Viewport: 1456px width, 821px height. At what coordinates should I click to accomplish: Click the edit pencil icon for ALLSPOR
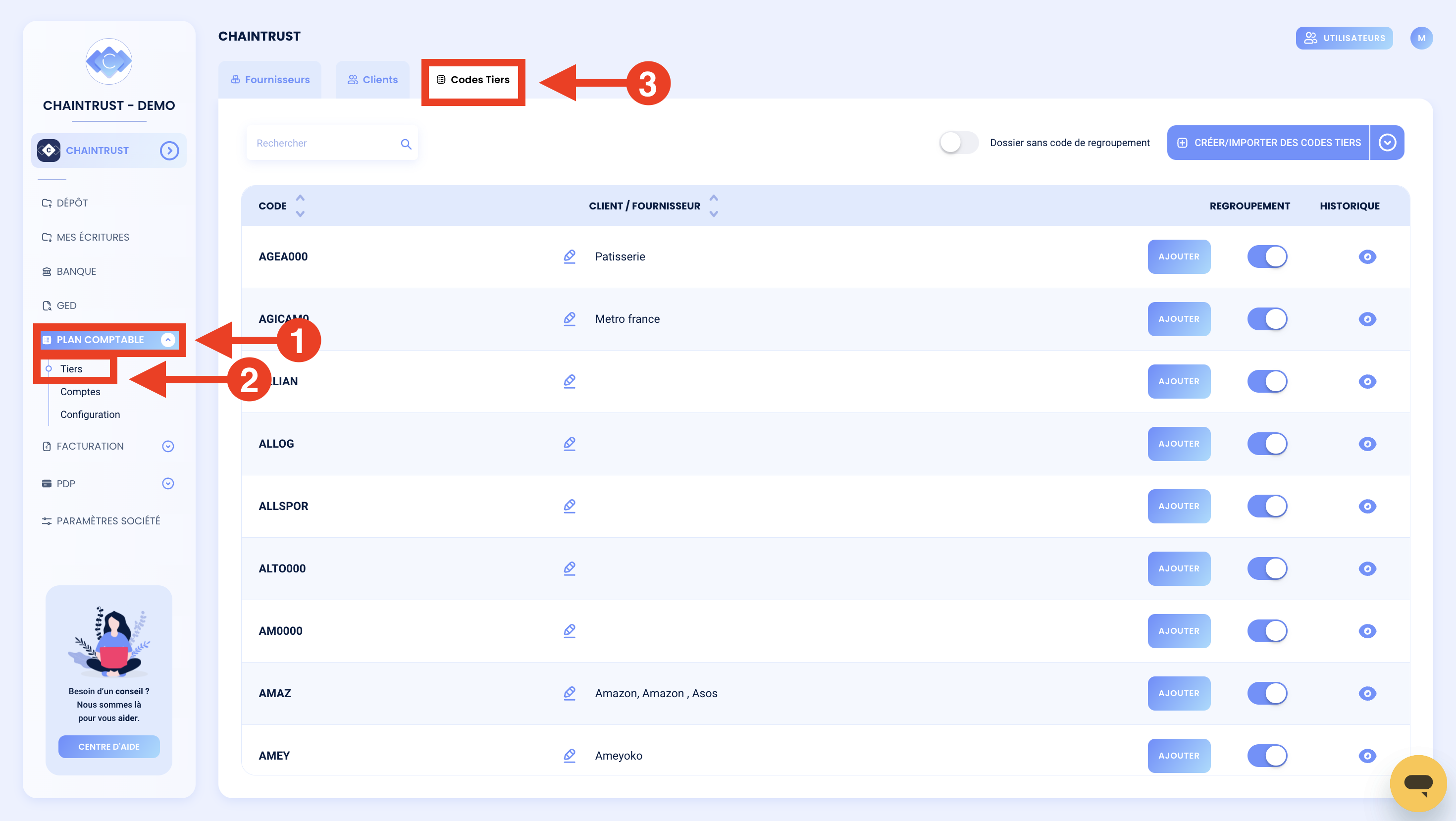(x=569, y=506)
